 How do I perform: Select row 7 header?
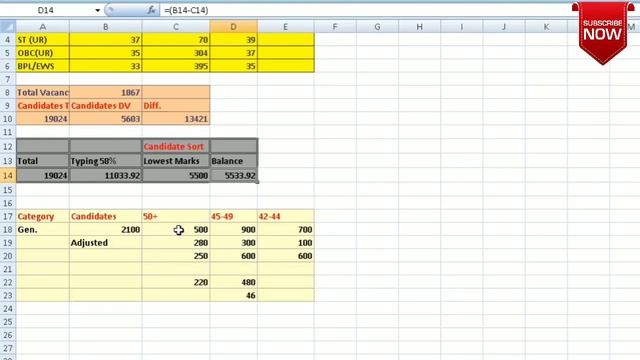(8, 79)
